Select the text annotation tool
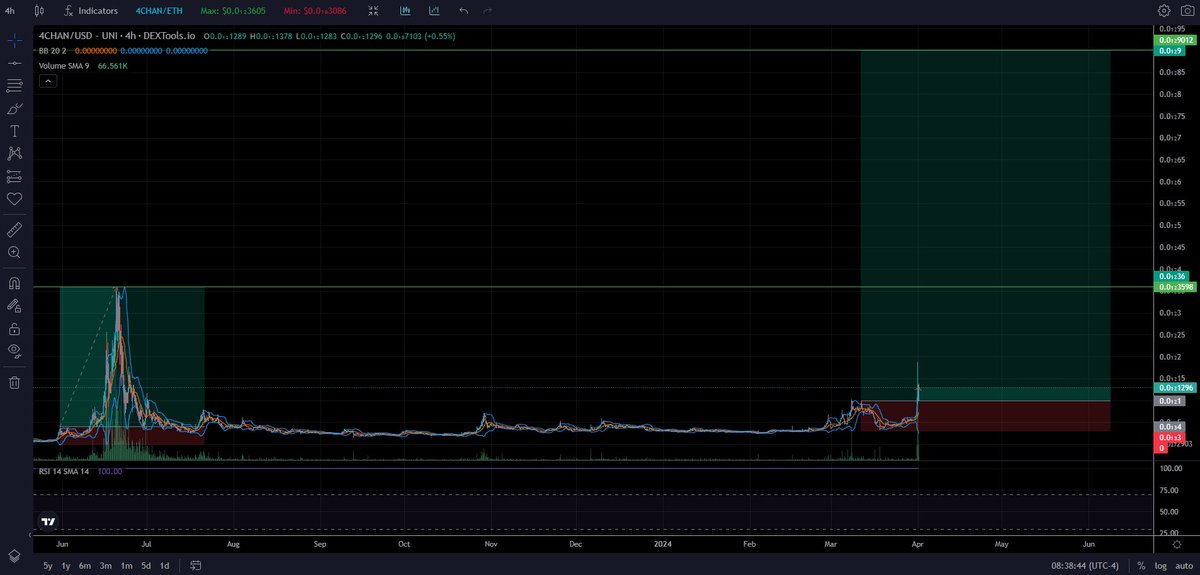1200x575 pixels. 14,131
